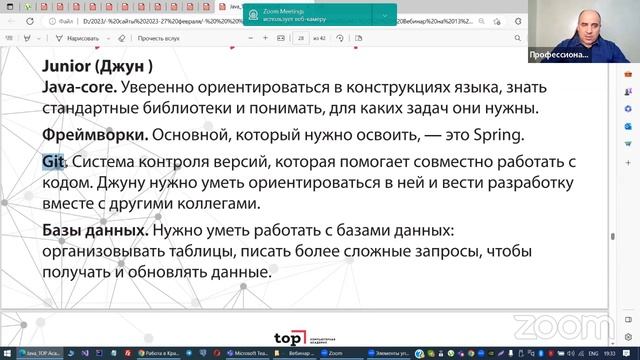Switch to the green-icon browser tab
Screen dimensions: 640x360
click(x=28, y=7)
